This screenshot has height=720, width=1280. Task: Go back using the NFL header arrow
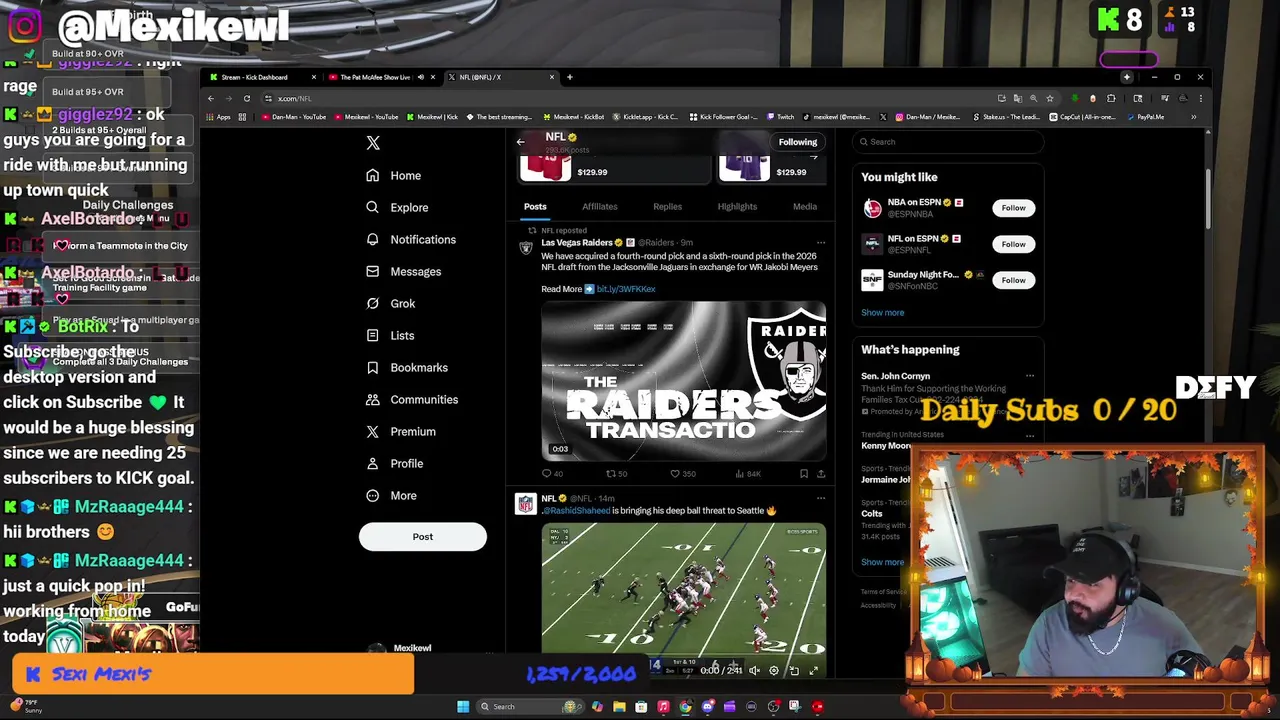520,142
